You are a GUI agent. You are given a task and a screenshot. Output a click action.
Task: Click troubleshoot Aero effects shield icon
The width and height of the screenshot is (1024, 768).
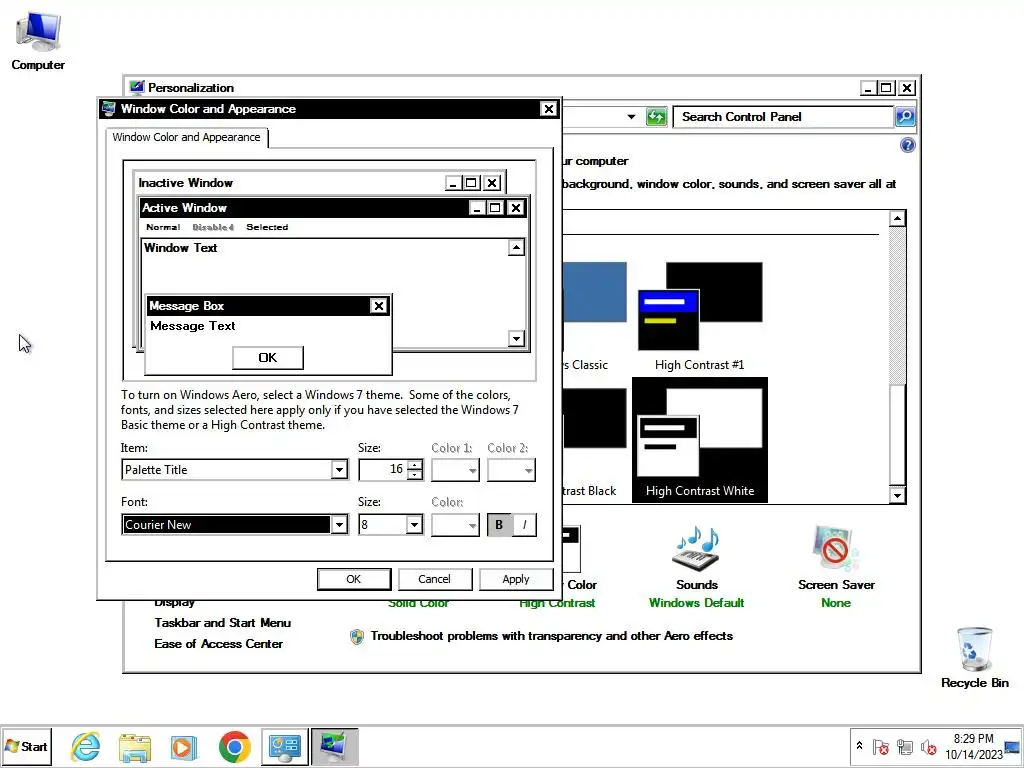coord(357,637)
